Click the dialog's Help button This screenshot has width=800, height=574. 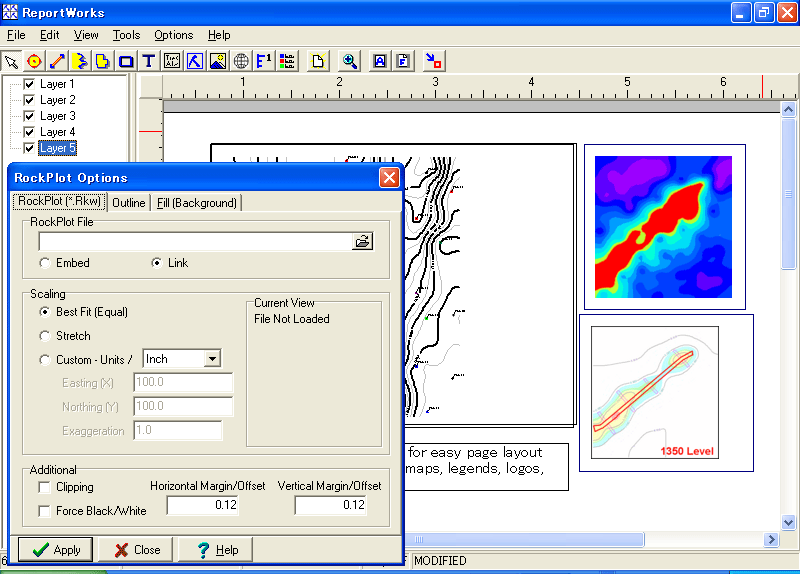[x=216, y=550]
